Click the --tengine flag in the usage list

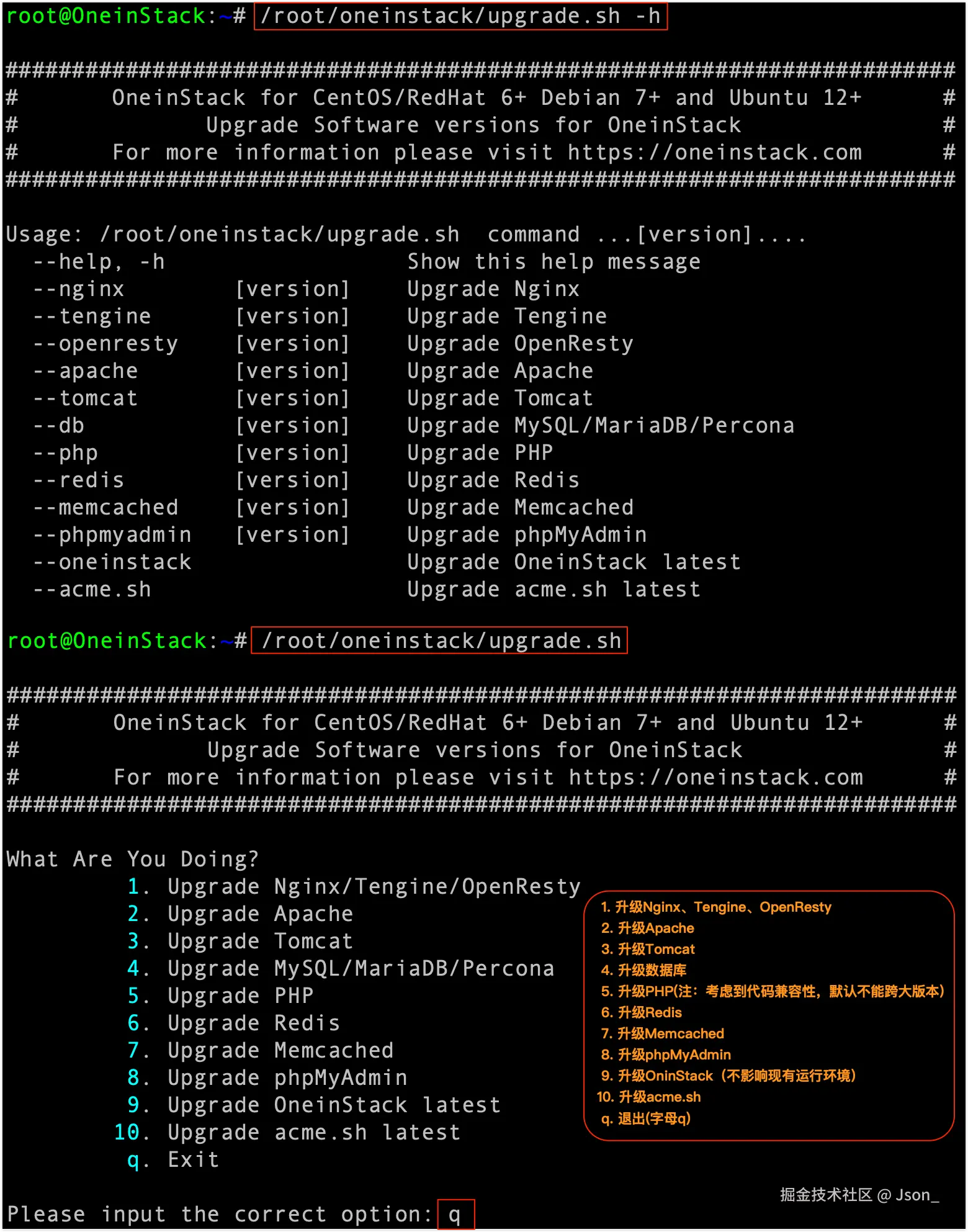92,317
